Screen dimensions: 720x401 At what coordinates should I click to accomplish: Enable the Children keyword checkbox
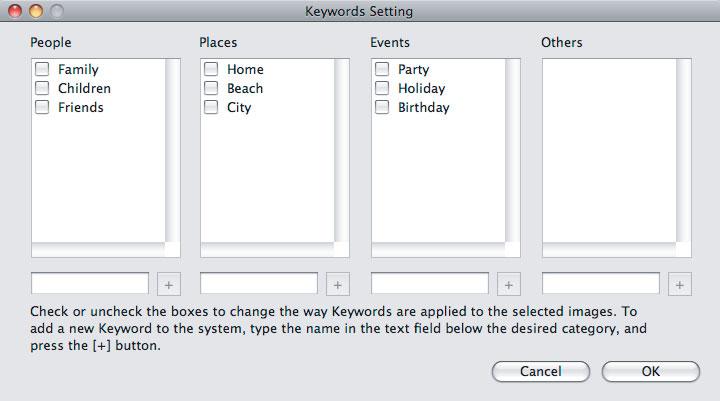(42, 88)
